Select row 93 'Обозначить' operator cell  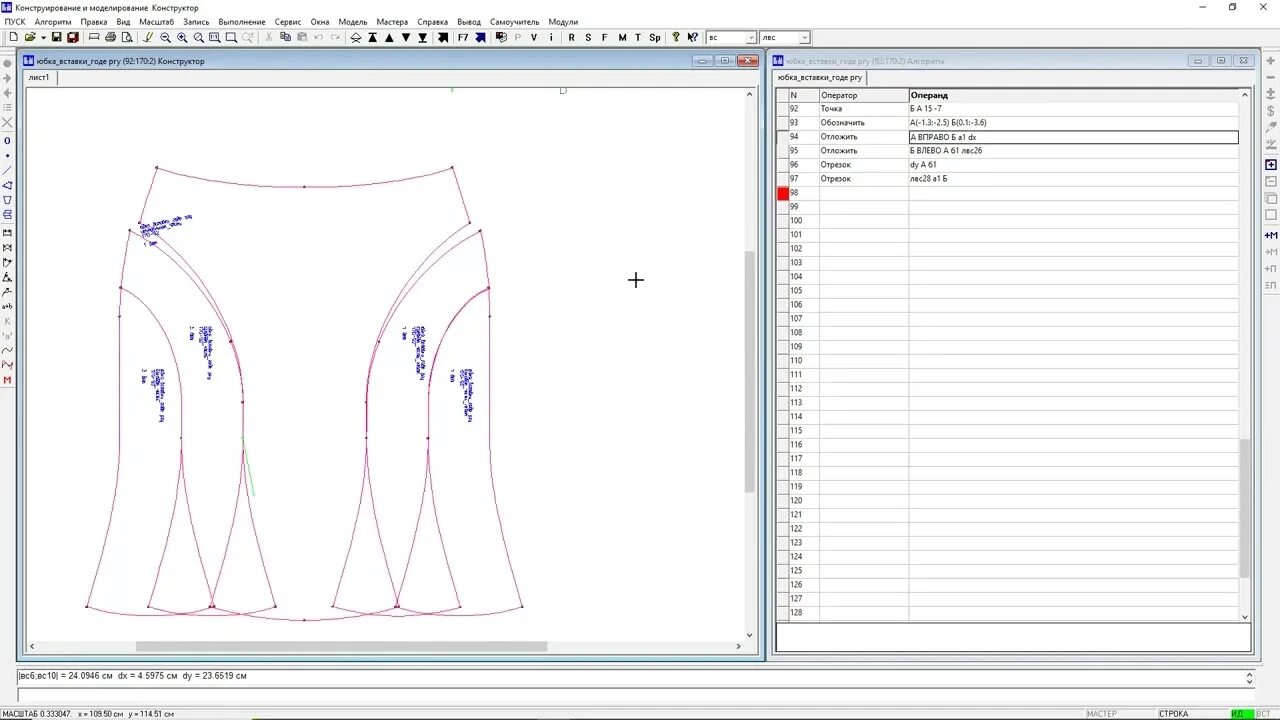(864, 123)
